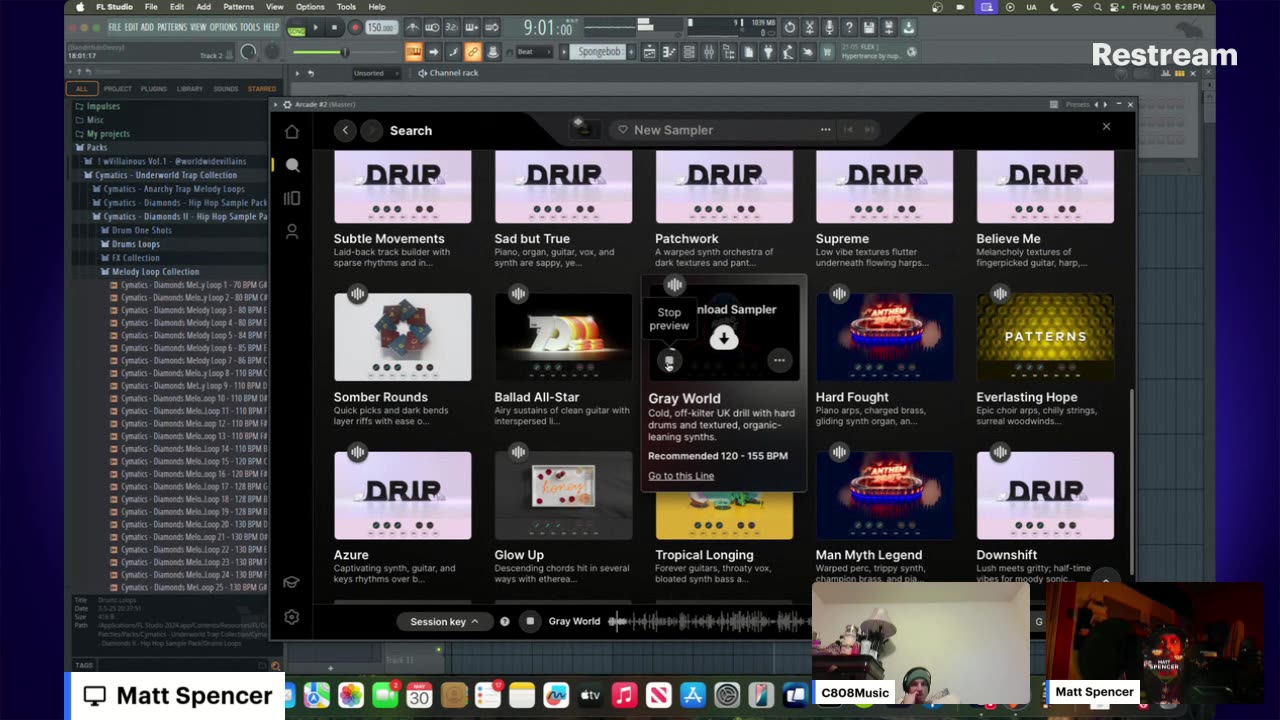Open session key help question icon
The image size is (1280, 720).
[x=505, y=621]
